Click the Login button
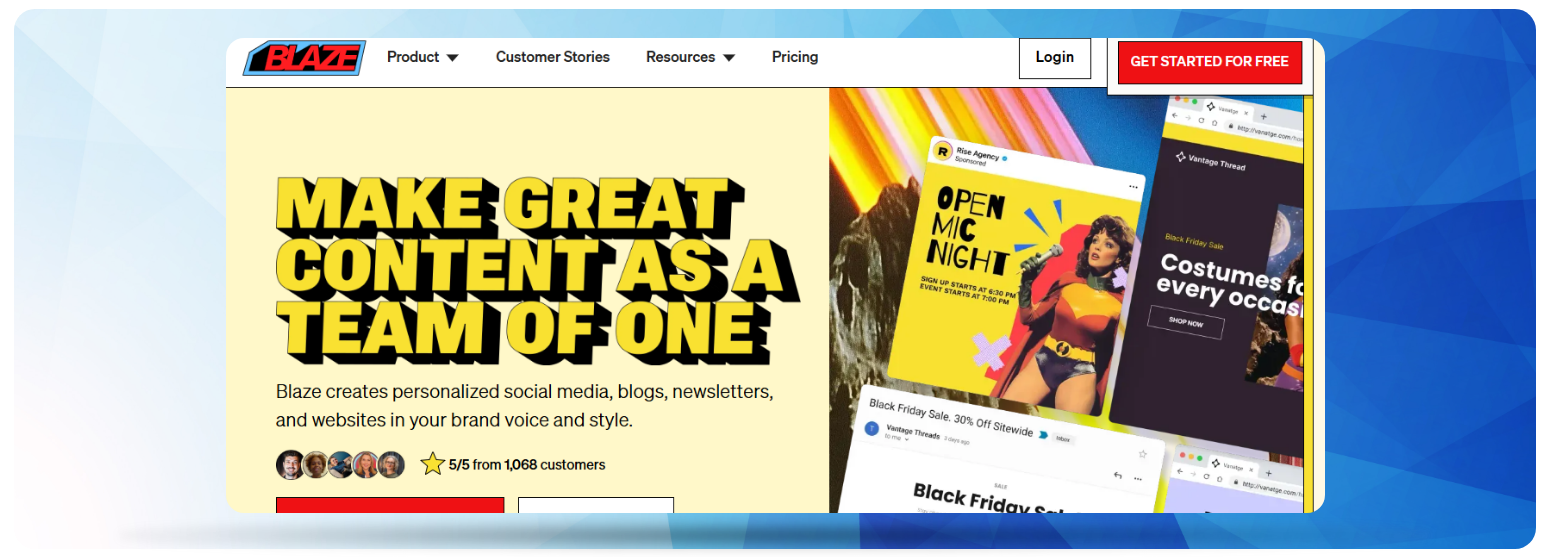1550x557 pixels. [x=1054, y=58]
